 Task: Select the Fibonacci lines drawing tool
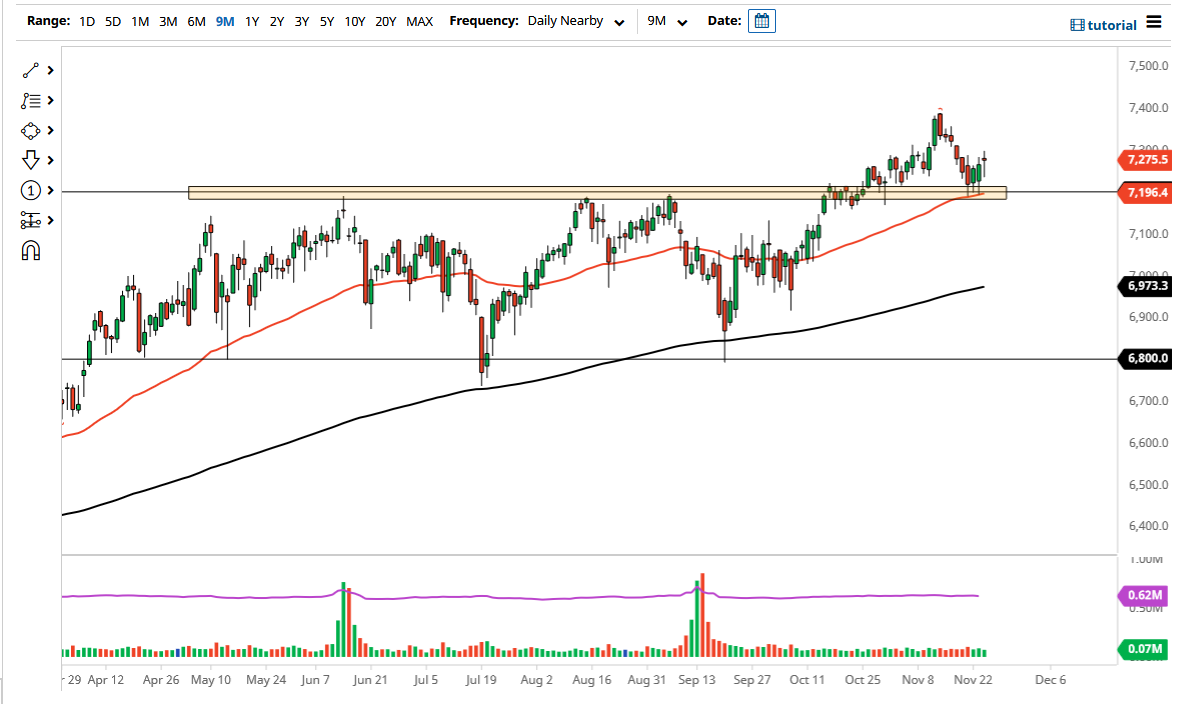click(x=28, y=100)
